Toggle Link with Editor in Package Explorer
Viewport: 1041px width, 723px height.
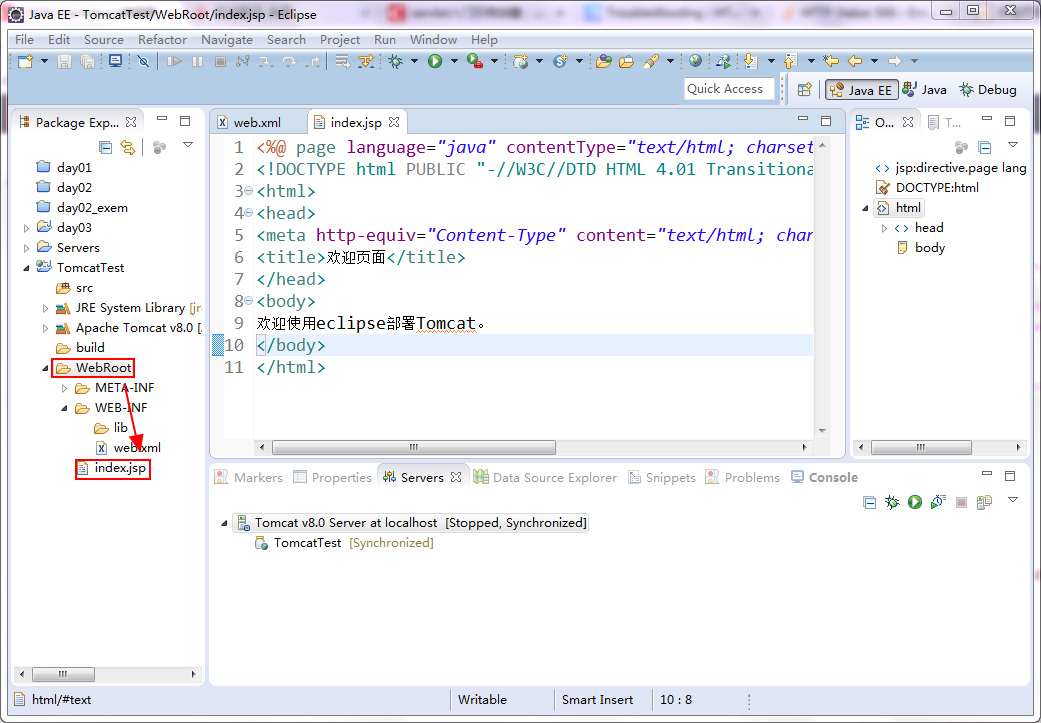128,147
